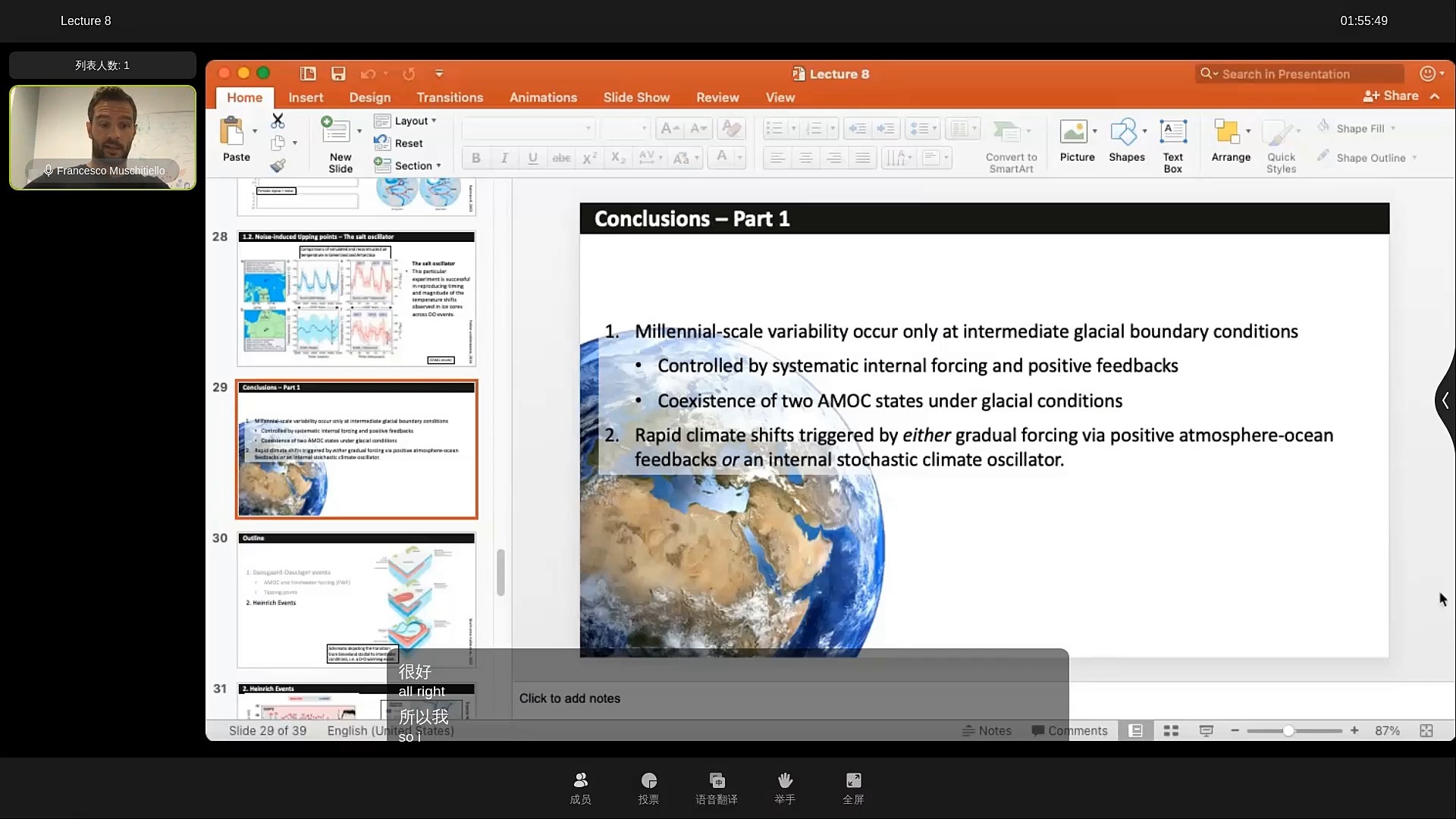The width and height of the screenshot is (1456, 819).
Task: Click the Clear Formatting eraser icon
Action: pos(731,128)
